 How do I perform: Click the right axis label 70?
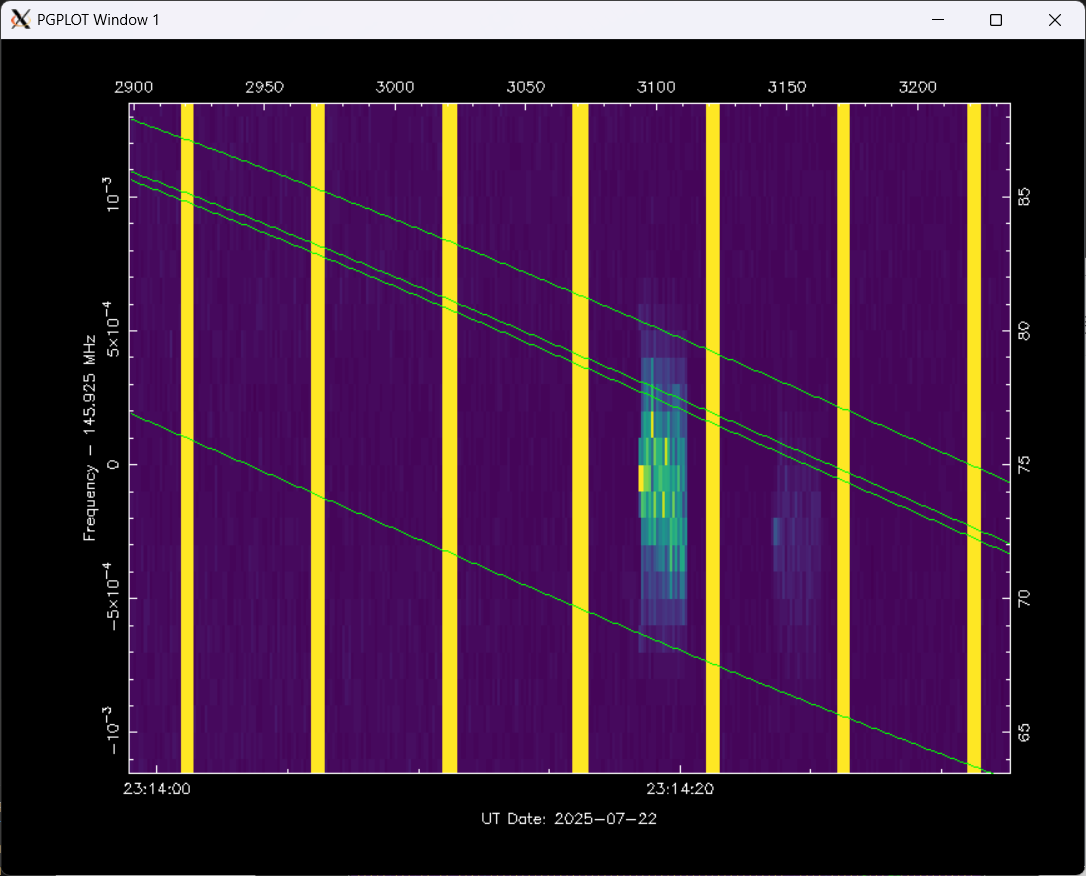click(x=1024, y=598)
